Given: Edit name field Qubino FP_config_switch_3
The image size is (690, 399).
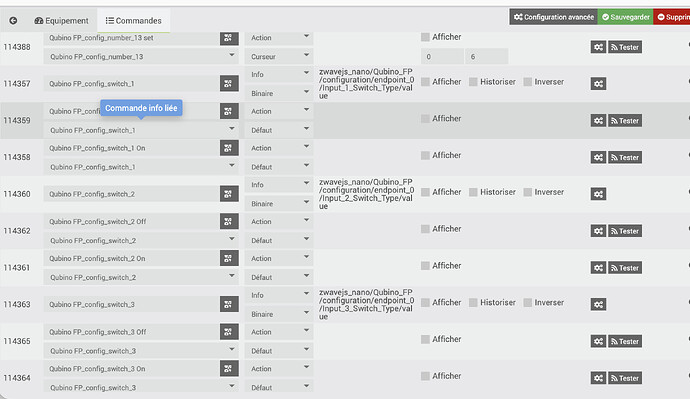Looking at the screenshot, I should pos(132,304).
